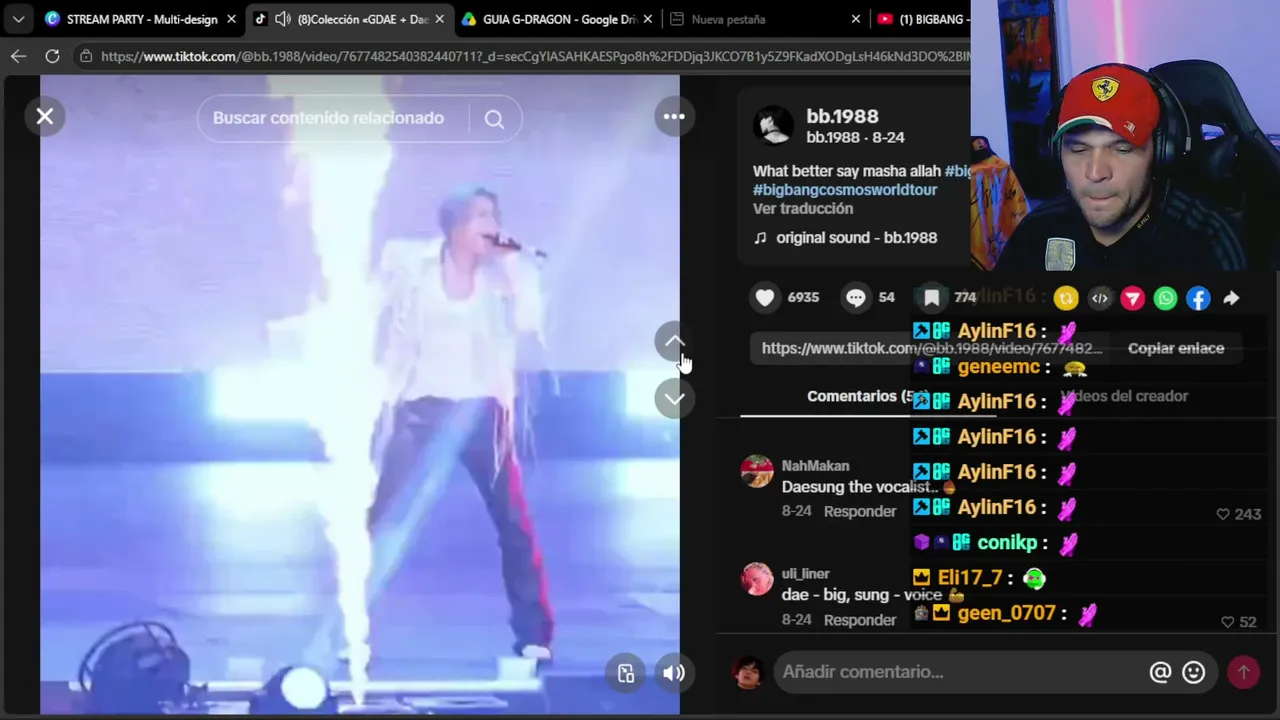Mute the video sound
Viewport: 1280px width, 720px height.
point(674,673)
